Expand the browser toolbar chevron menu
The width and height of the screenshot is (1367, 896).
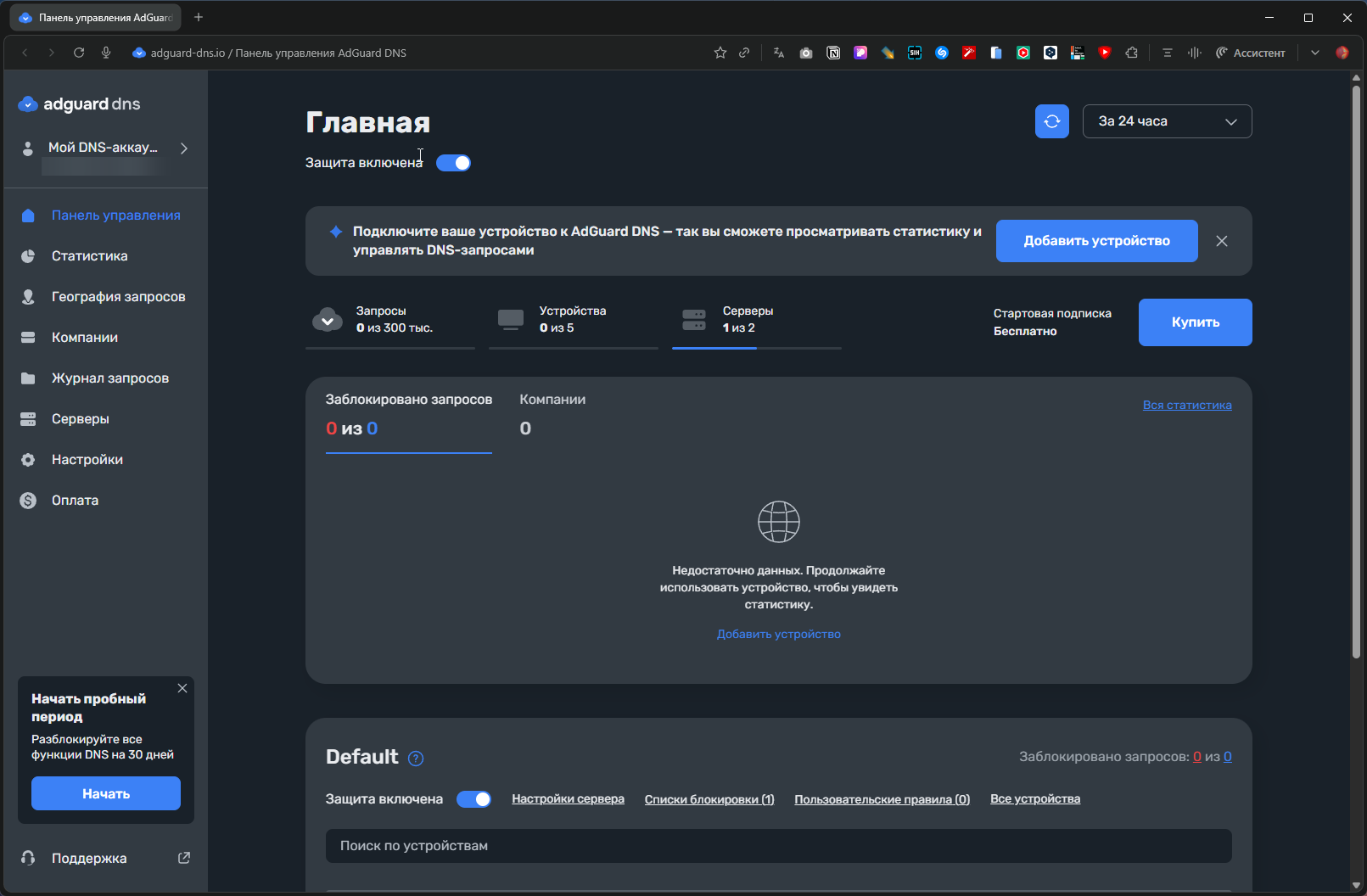pyautogui.click(x=1314, y=53)
